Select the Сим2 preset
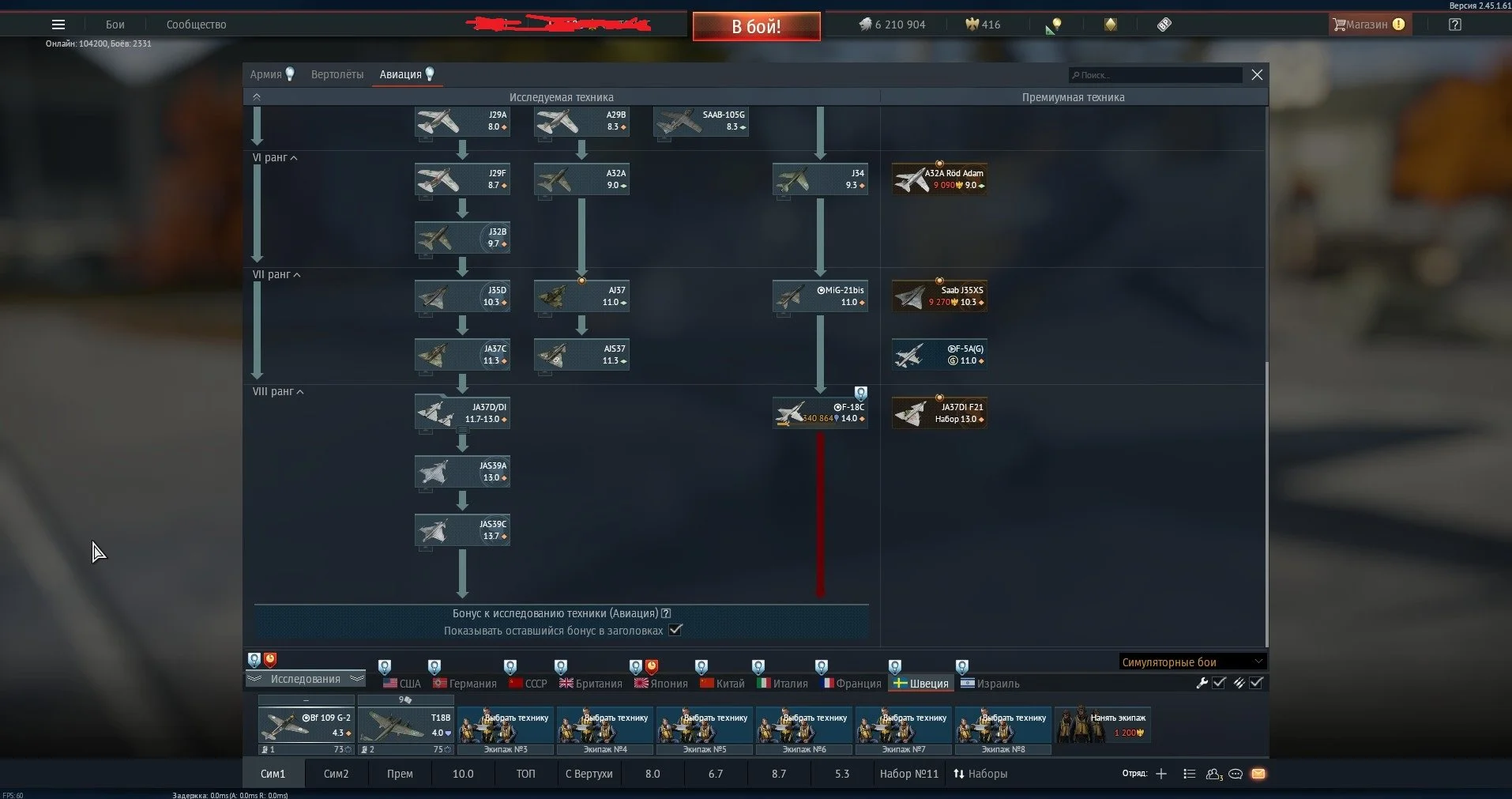The width and height of the screenshot is (1512, 799). coord(336,774)
